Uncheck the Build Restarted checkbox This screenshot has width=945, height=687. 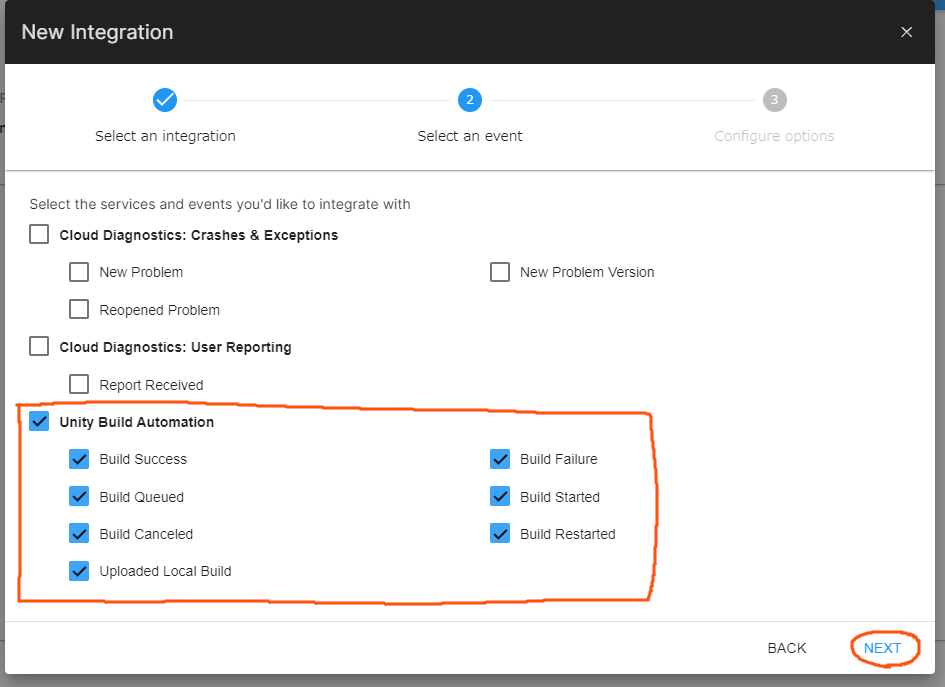tap(500, 533)
